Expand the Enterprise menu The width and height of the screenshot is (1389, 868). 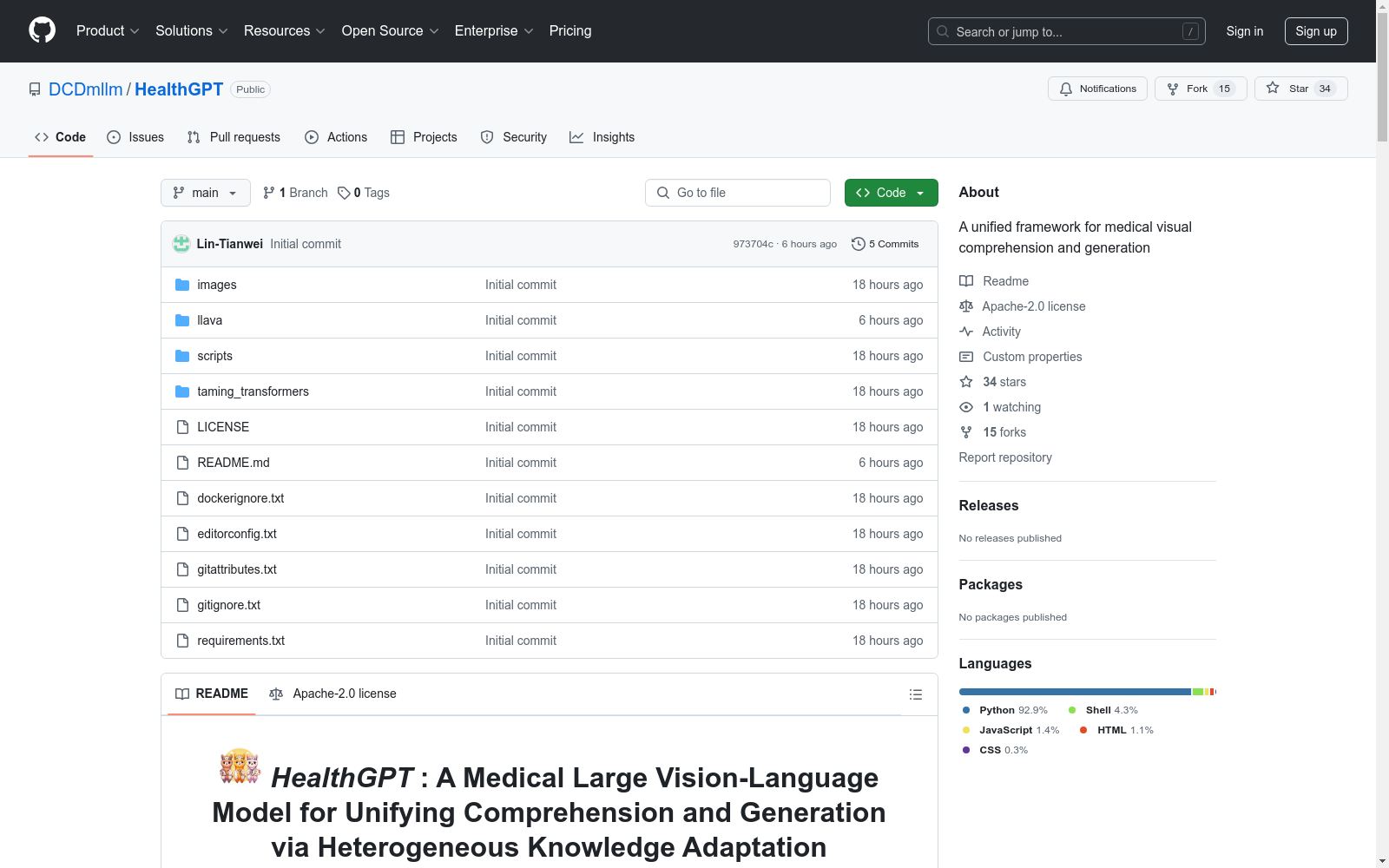(x=494, y=30)
